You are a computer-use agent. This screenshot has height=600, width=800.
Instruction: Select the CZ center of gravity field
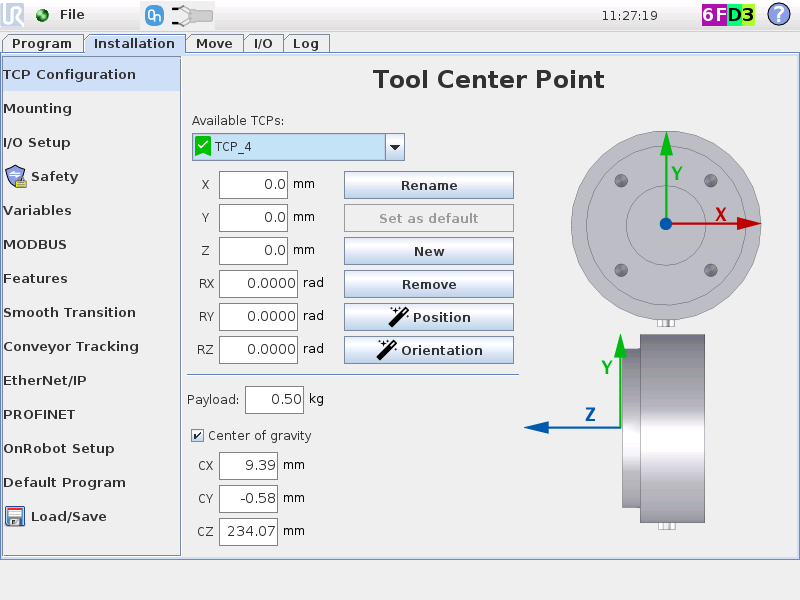pos(248,531)
